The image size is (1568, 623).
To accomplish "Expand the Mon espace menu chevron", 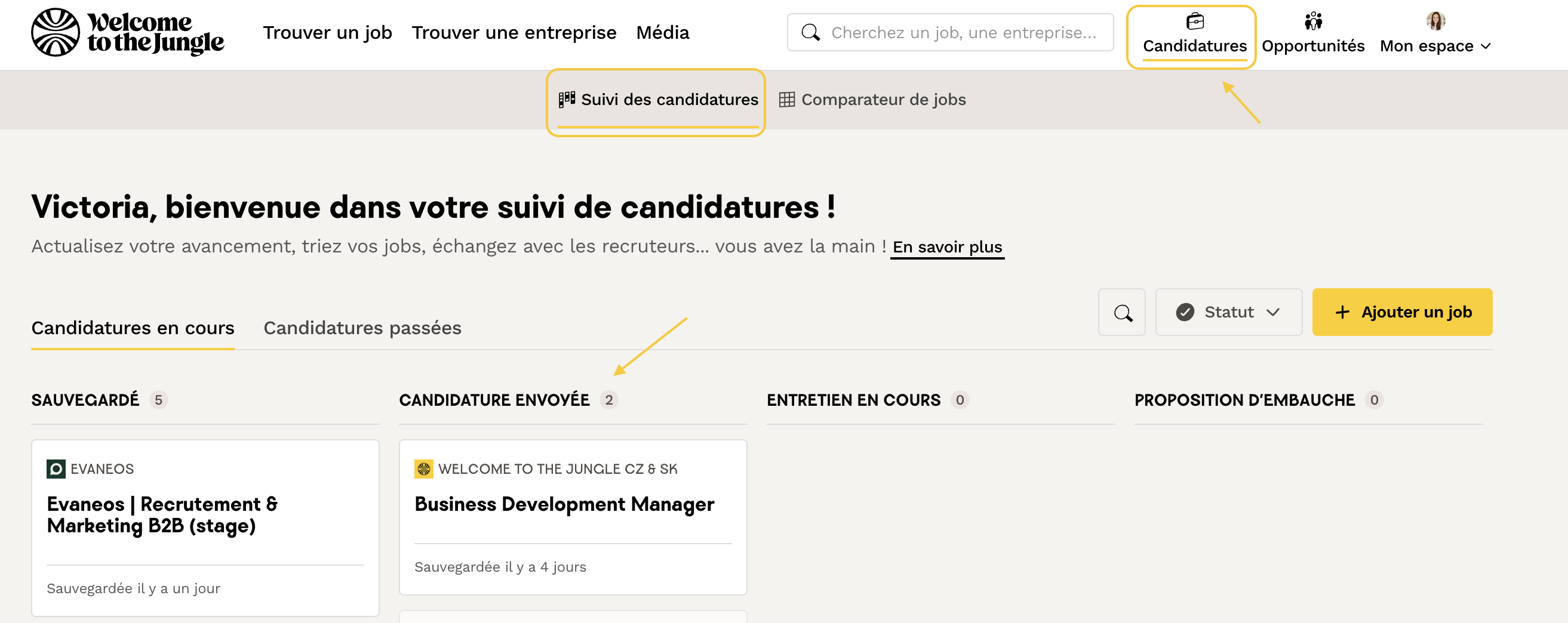I will (x=1486, y=46).
